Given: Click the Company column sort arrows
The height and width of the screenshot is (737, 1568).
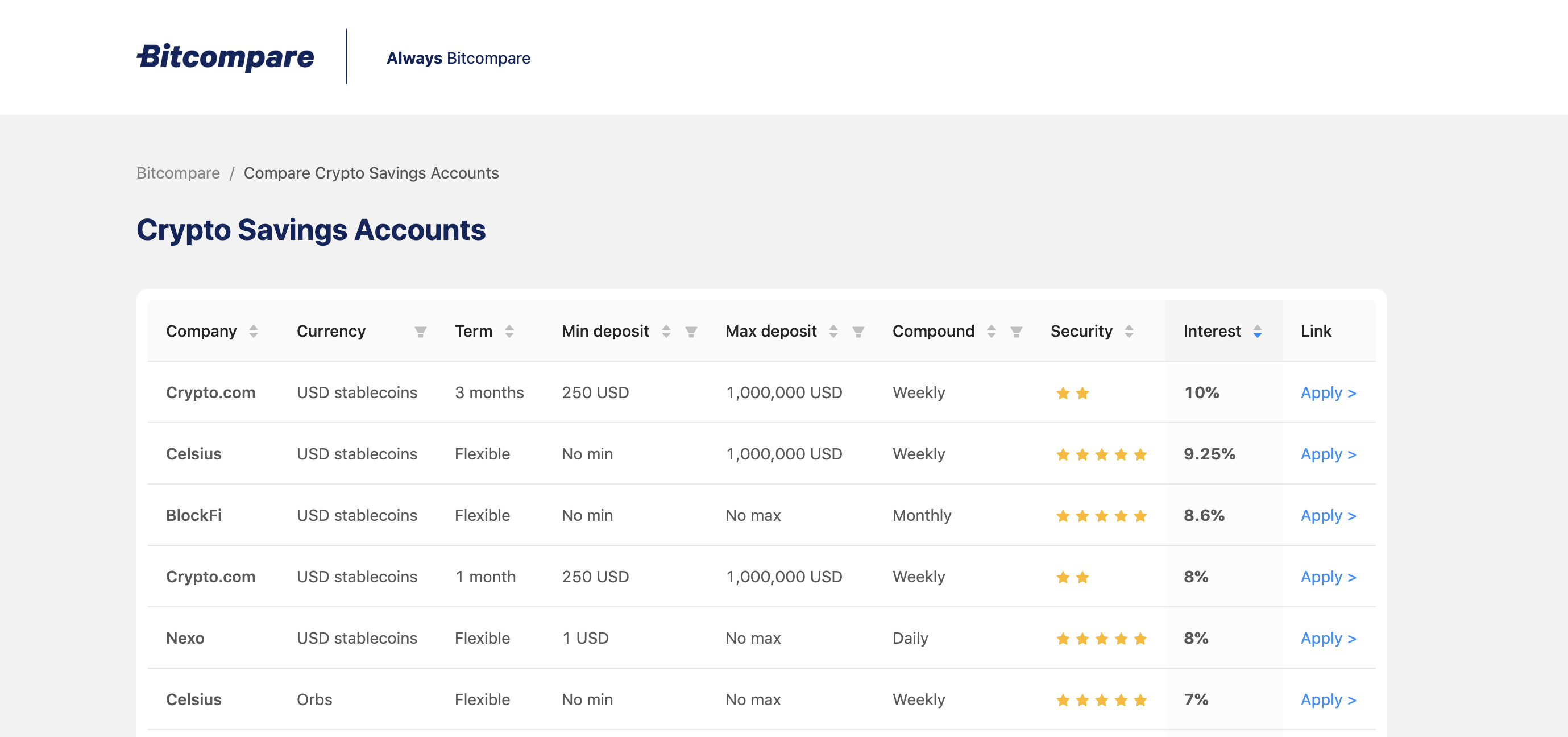Looking at the screenshot, I should pos(253,331).
